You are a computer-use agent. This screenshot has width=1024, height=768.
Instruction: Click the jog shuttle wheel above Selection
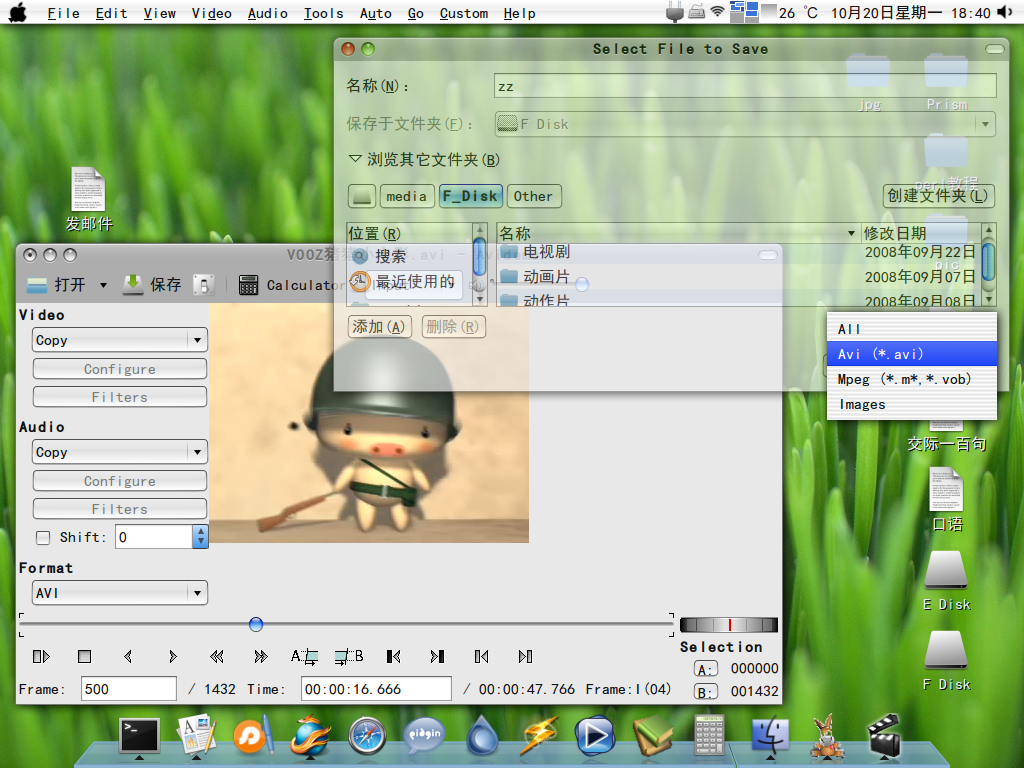(x=729, y=625)
